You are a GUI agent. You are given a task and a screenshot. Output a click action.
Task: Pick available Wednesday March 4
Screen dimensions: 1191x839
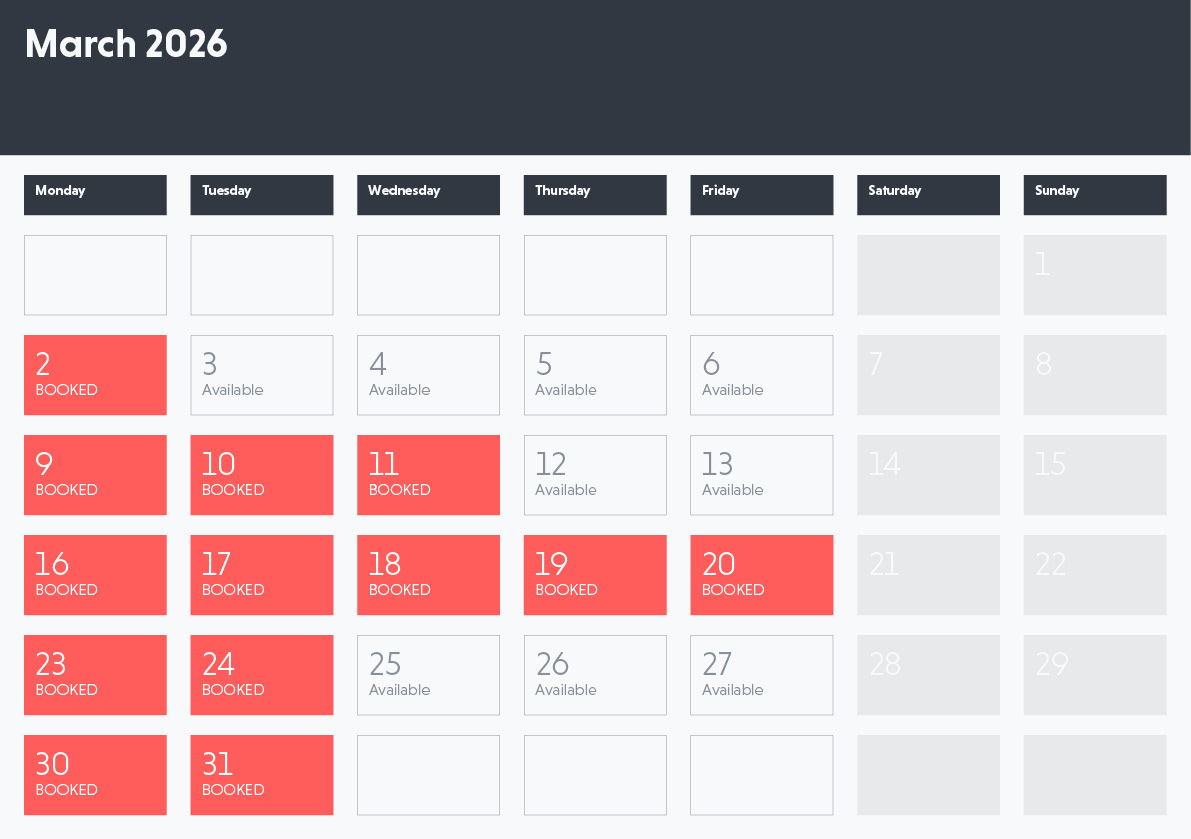(428, 375)
